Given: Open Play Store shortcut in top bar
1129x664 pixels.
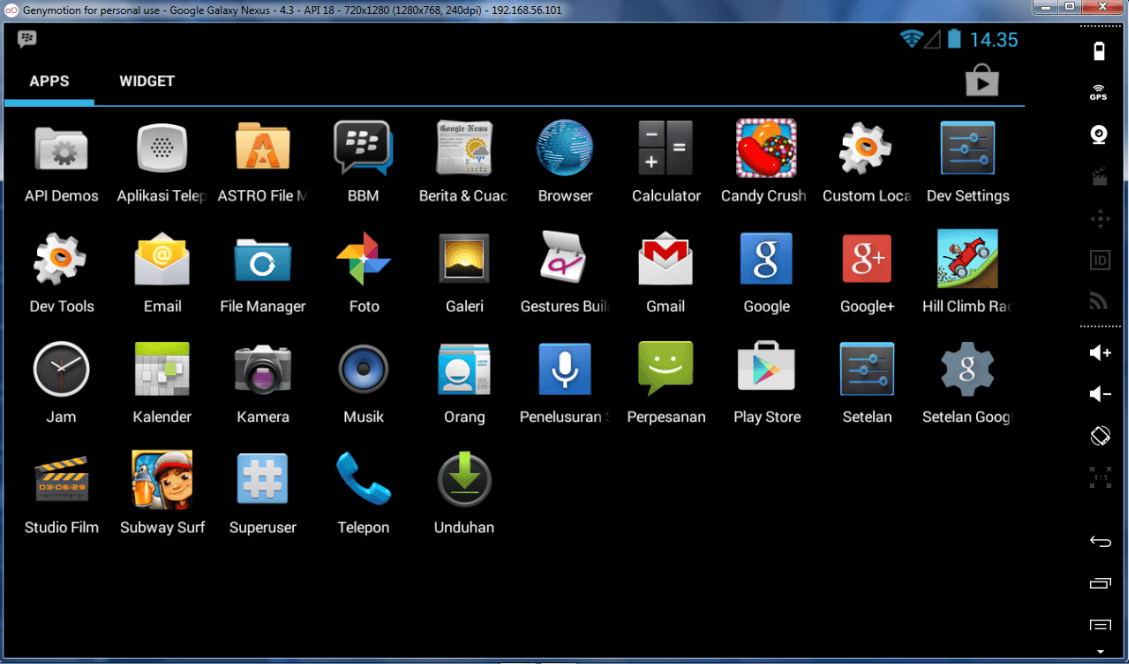Looking at the screenshot, I should tap(982, 80).
